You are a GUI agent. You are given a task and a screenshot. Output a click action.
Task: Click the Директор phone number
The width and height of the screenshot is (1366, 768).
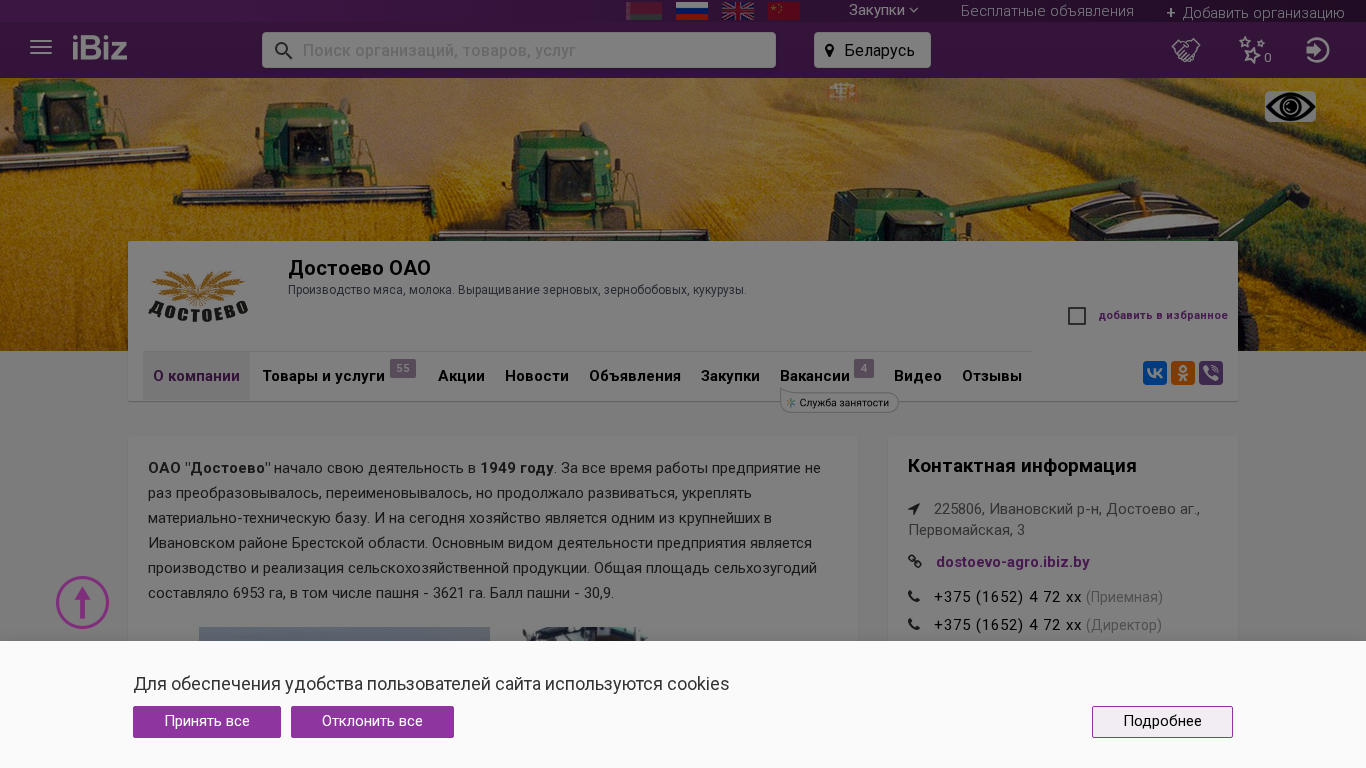click(1008, 625)
